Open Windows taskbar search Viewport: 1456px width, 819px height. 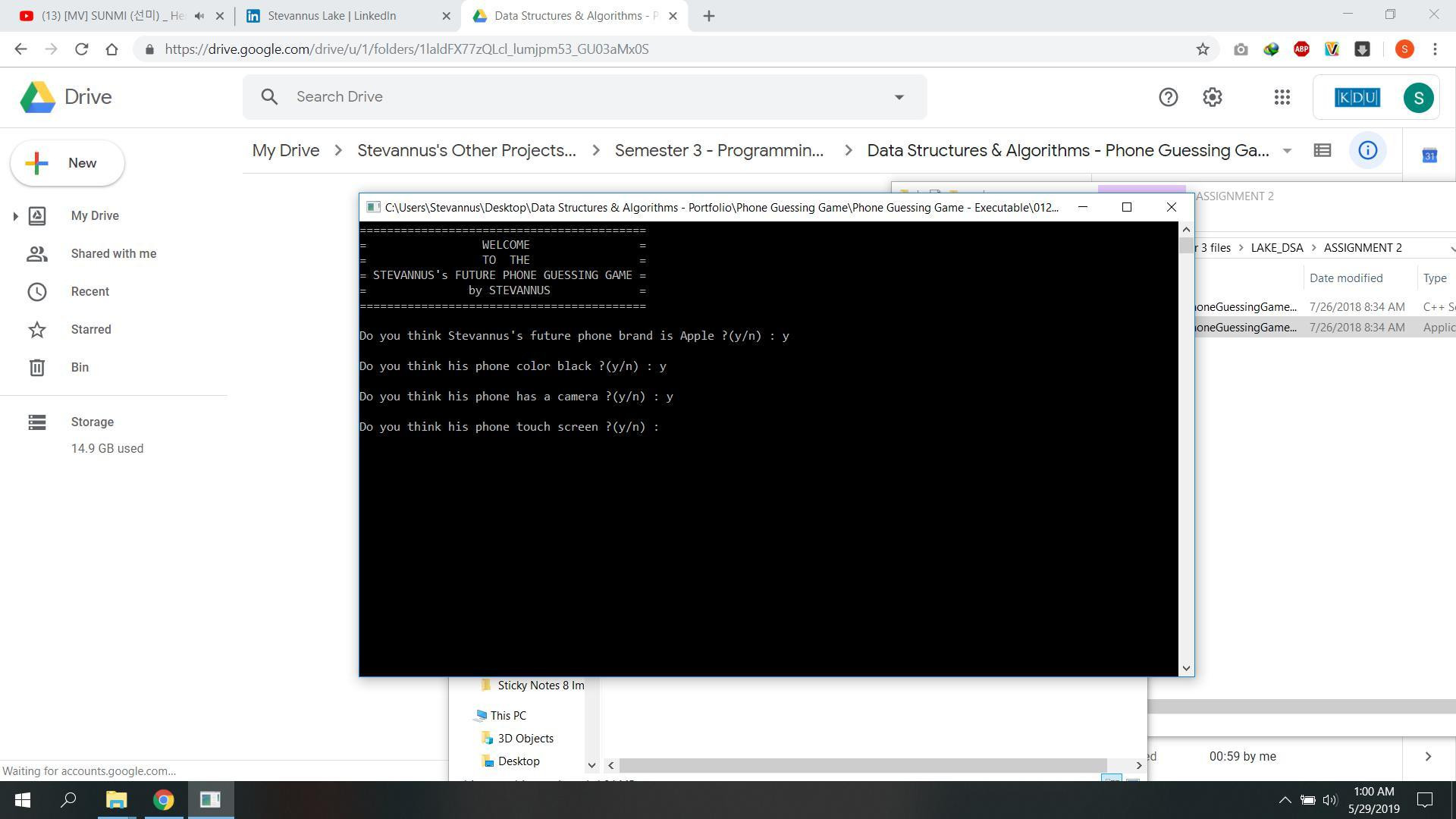[x=68, y=800]
